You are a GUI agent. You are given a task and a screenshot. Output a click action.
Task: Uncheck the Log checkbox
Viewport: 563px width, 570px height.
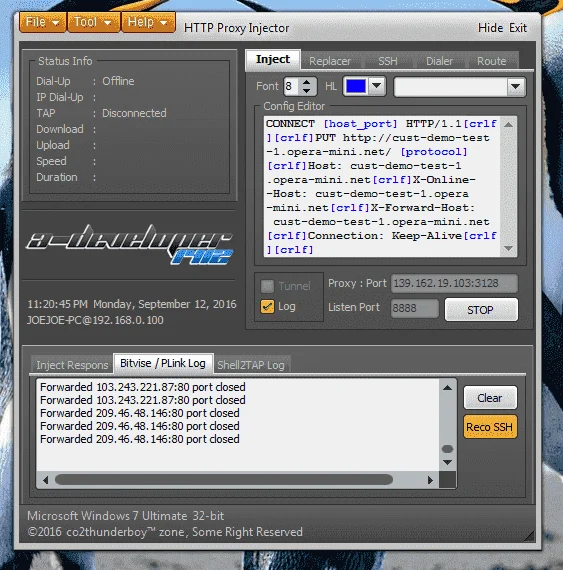[268, 306]
